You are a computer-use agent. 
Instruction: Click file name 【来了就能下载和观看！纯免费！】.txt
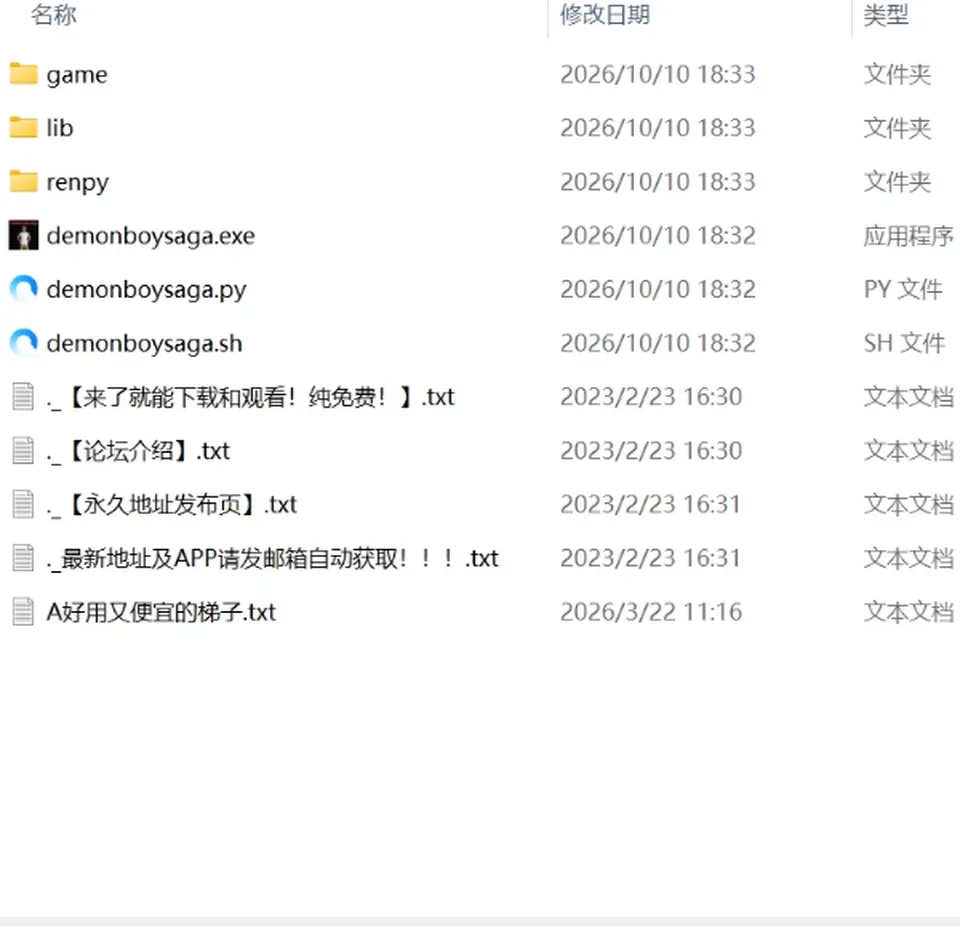click(250, 397)
